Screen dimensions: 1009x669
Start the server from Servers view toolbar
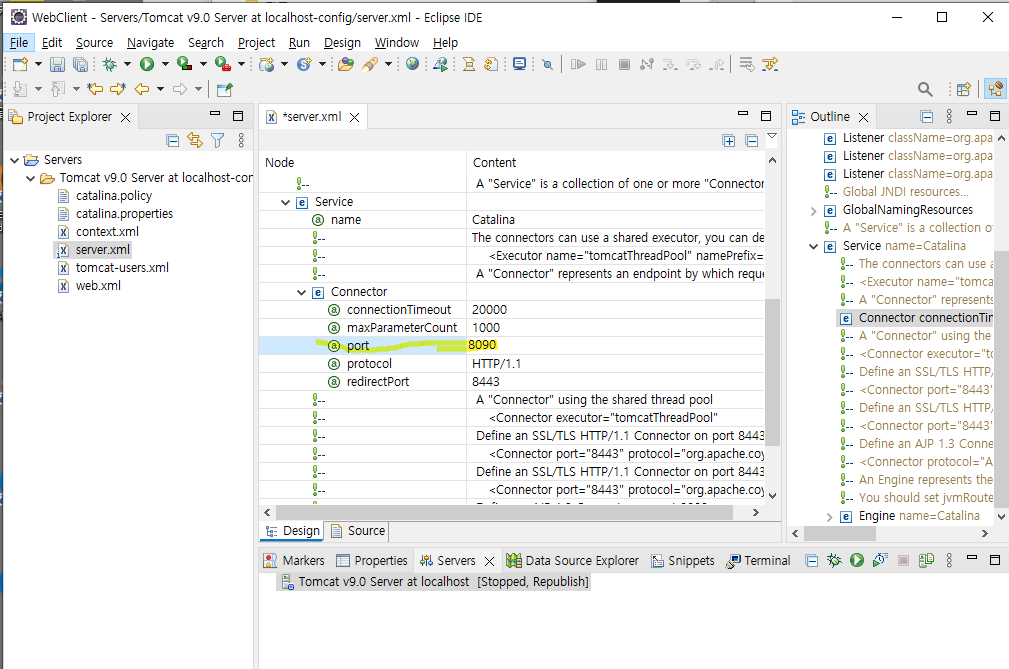856,560
